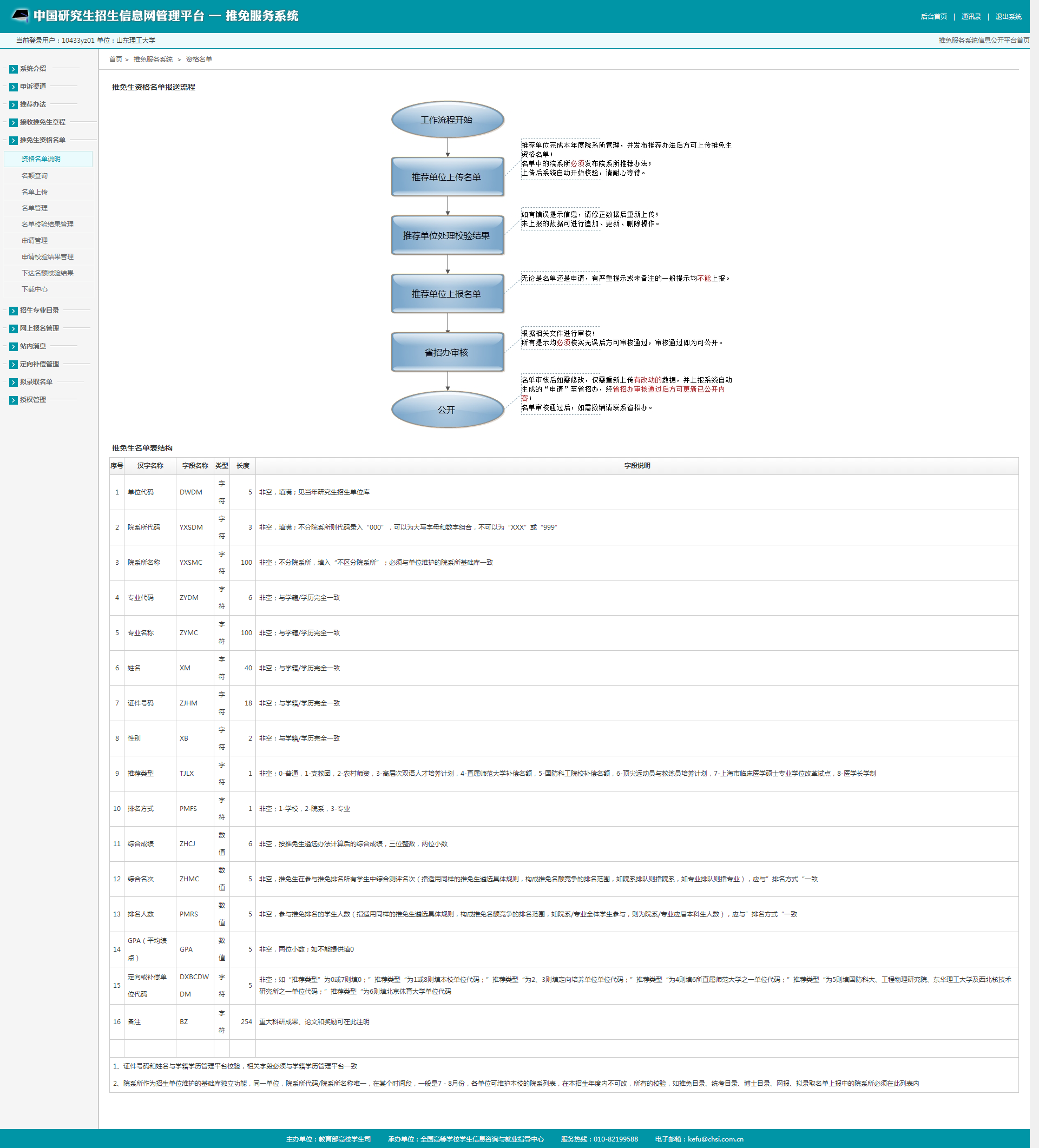This screenshot has height=1148, width=1039.
Task: Click 退出系统 to log out
Action: [x=1008, y=17]
